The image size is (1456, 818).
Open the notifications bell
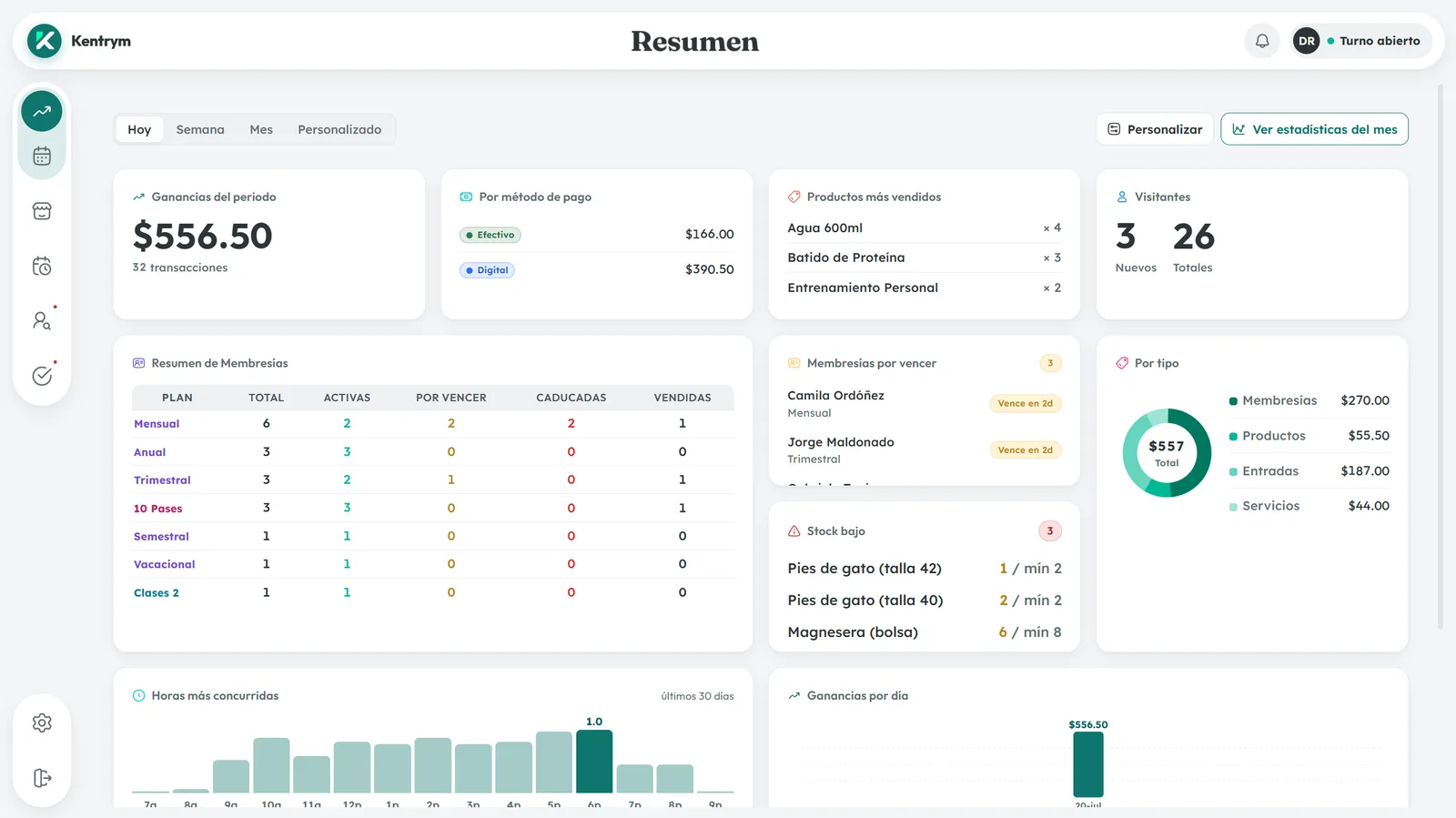click(x=1262, y=41)
